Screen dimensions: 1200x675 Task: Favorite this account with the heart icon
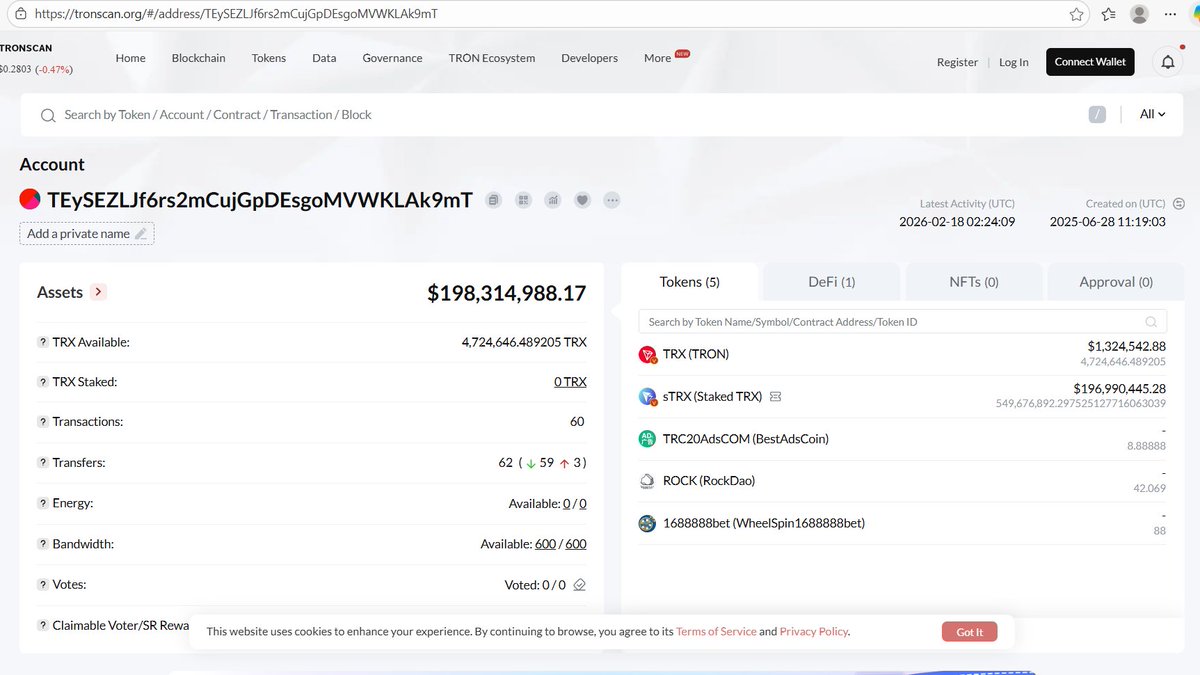point(582,200)
